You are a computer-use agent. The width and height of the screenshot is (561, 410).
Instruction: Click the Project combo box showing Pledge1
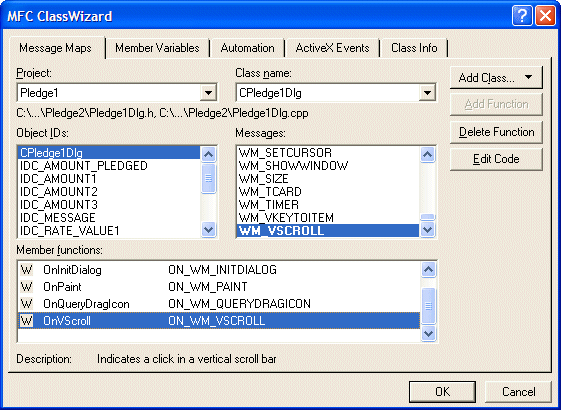(117, 93)
